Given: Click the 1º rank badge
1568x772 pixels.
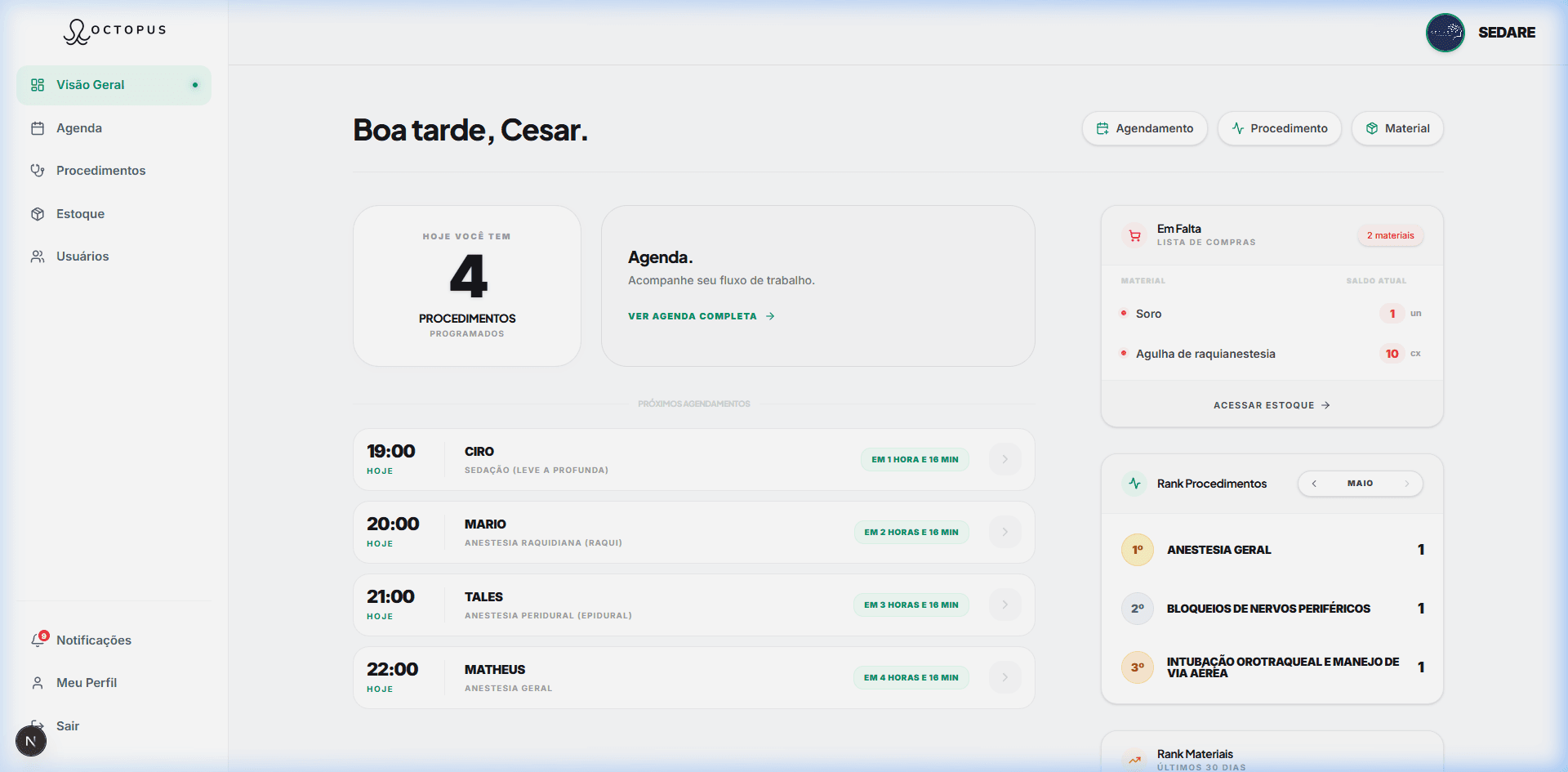Looking at the screenshot, I should coord(1138,550).
